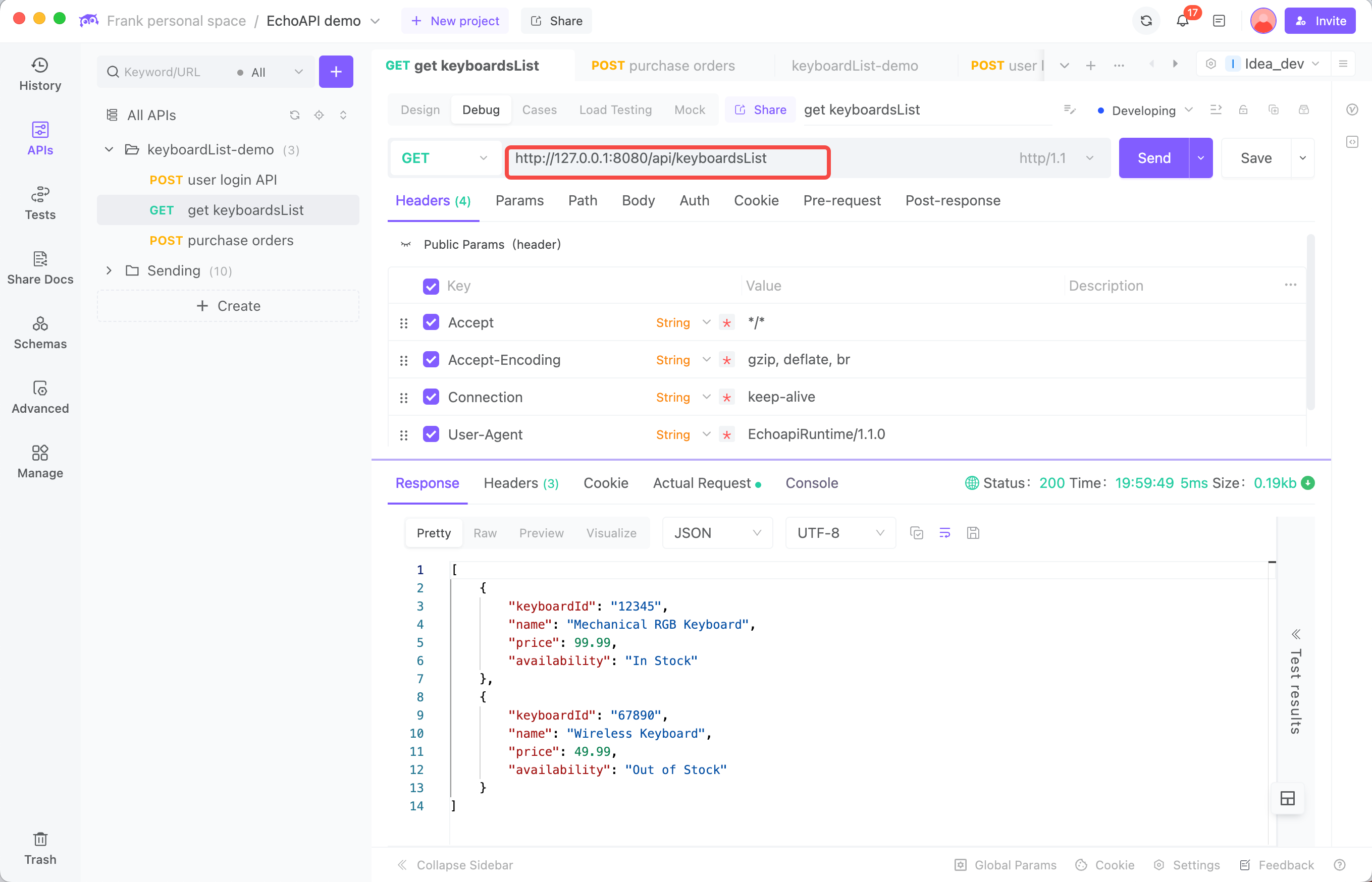
Task: Click the Invite button
Action: pos(1320,21)
